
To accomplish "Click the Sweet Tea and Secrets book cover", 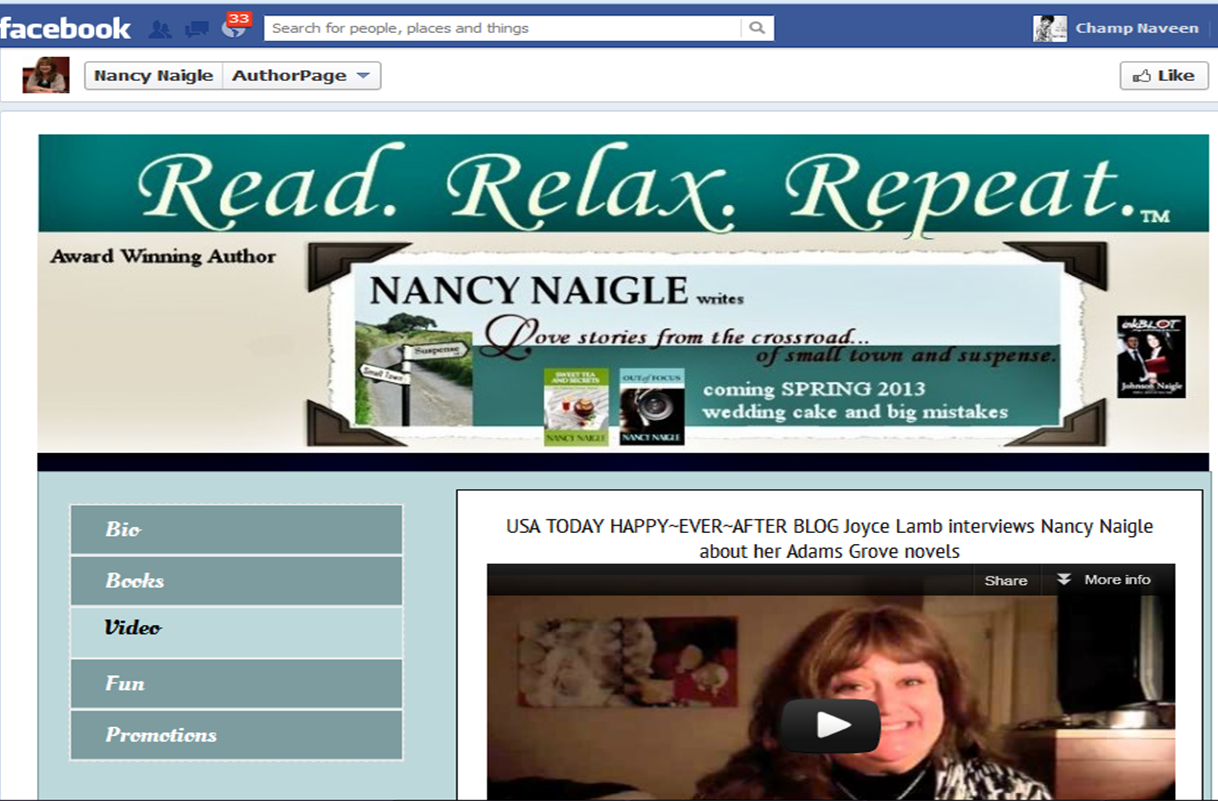I will tap(576, 407).
